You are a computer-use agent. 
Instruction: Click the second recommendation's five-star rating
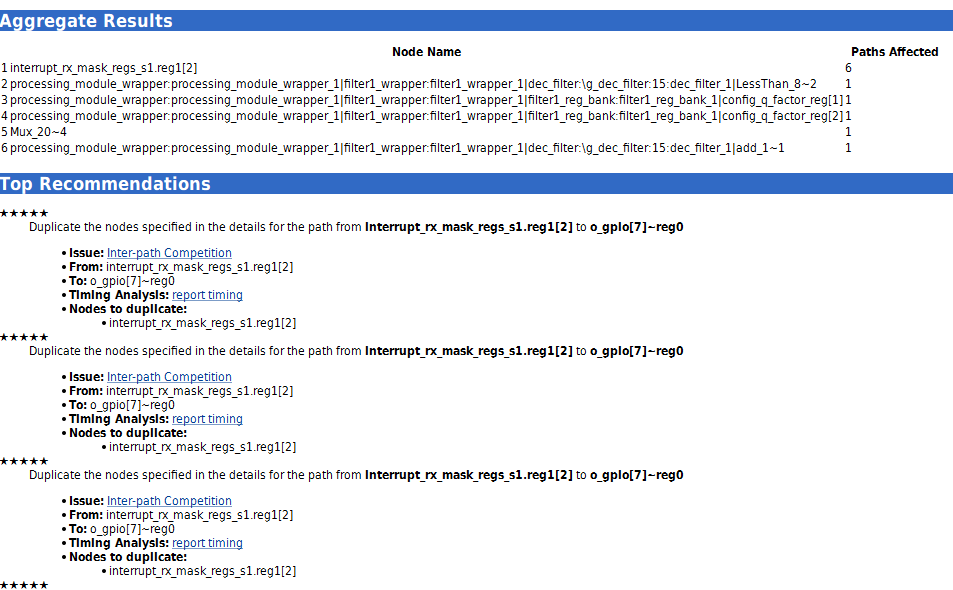[24, 337]
